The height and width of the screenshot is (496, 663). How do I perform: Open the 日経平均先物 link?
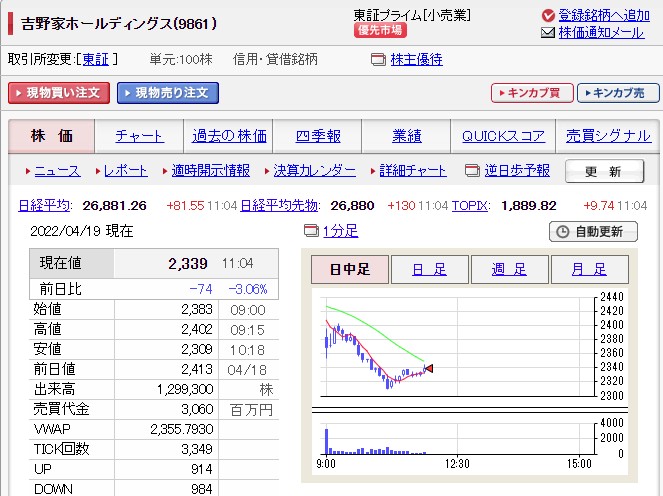(279, 206)
